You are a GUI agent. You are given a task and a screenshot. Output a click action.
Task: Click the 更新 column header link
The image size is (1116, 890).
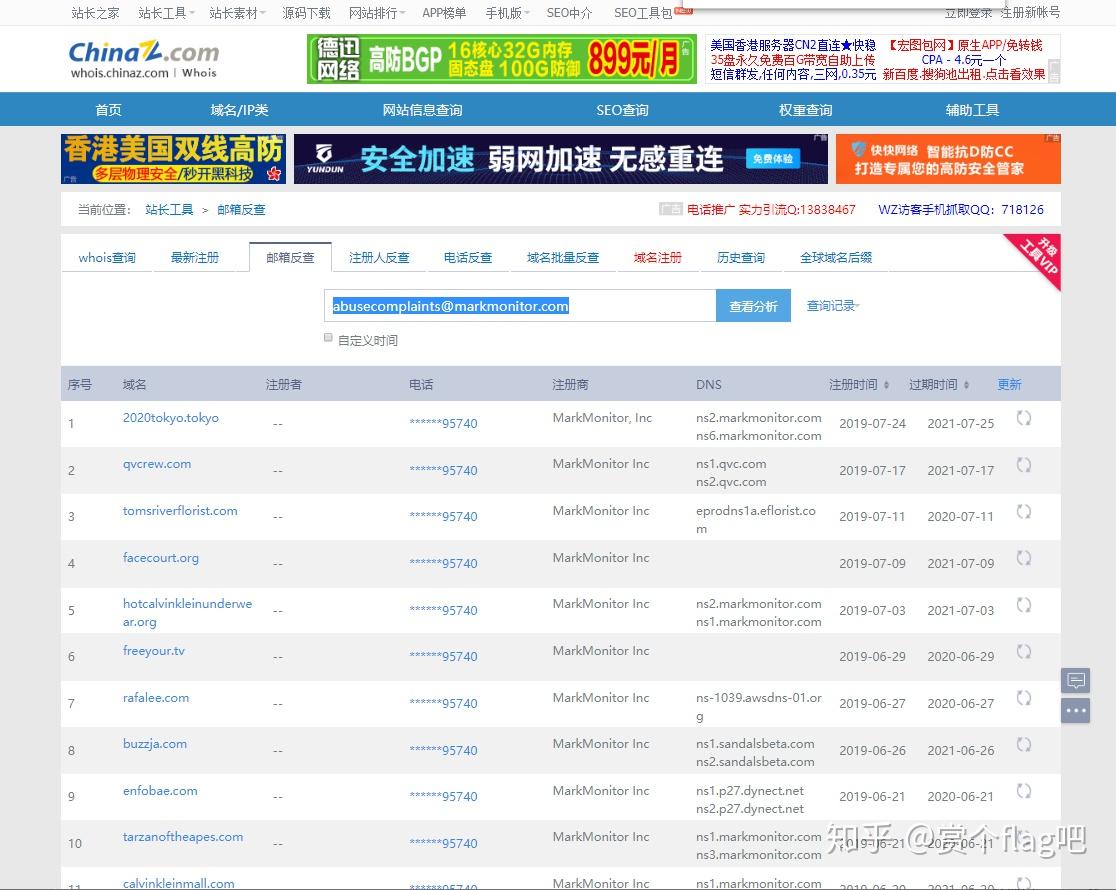(x=1009, y=384)
